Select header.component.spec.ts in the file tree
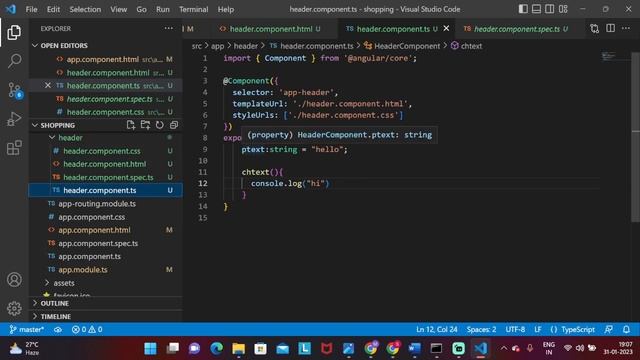Image resolution: width=640 pixels, height=360 pixels. pyautogui.click(x=108, y=177)
